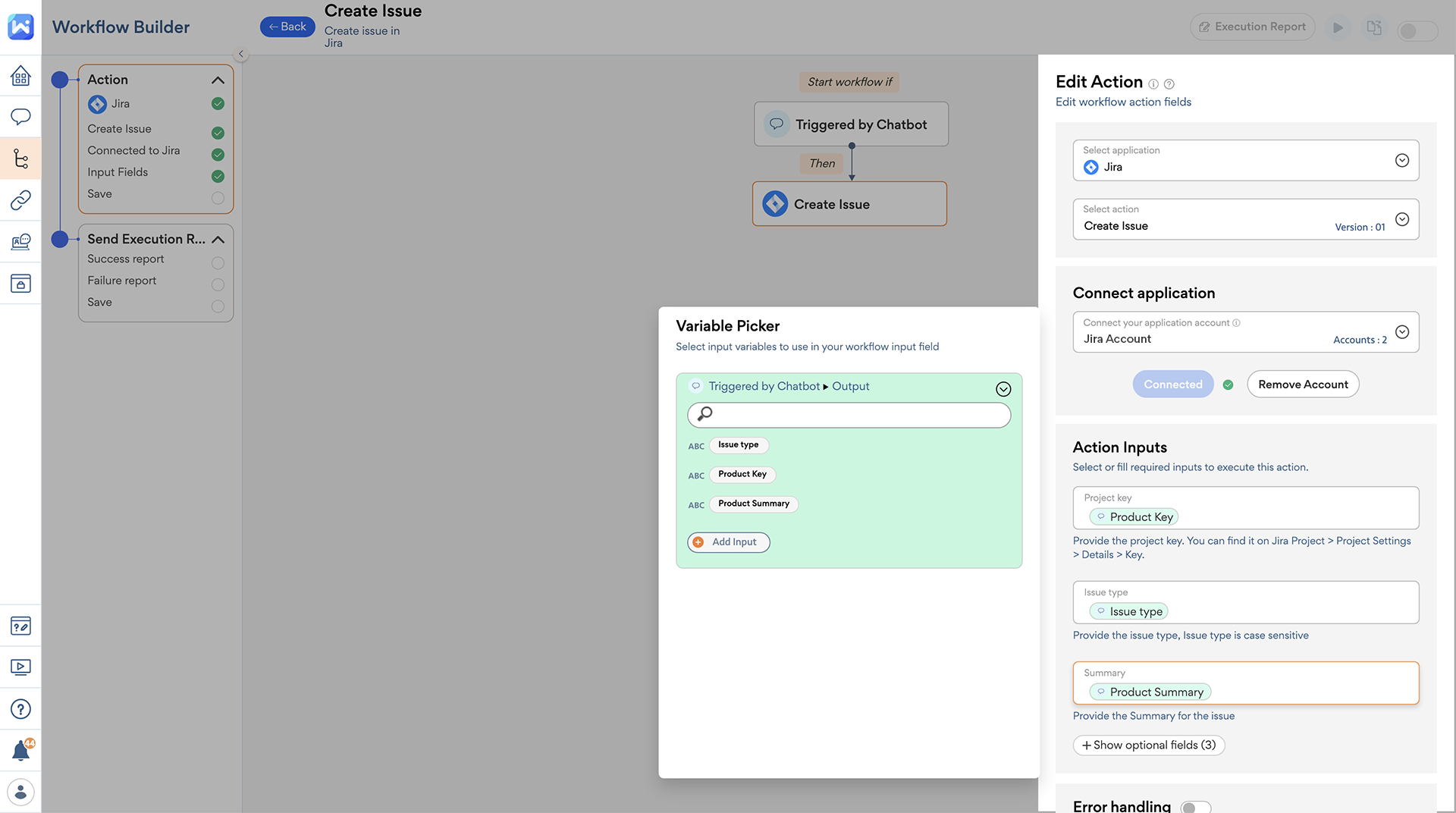The image size is (1456, 813).
Task: Click Edit workflow action fields link
Action: (x=1123, y=102)
